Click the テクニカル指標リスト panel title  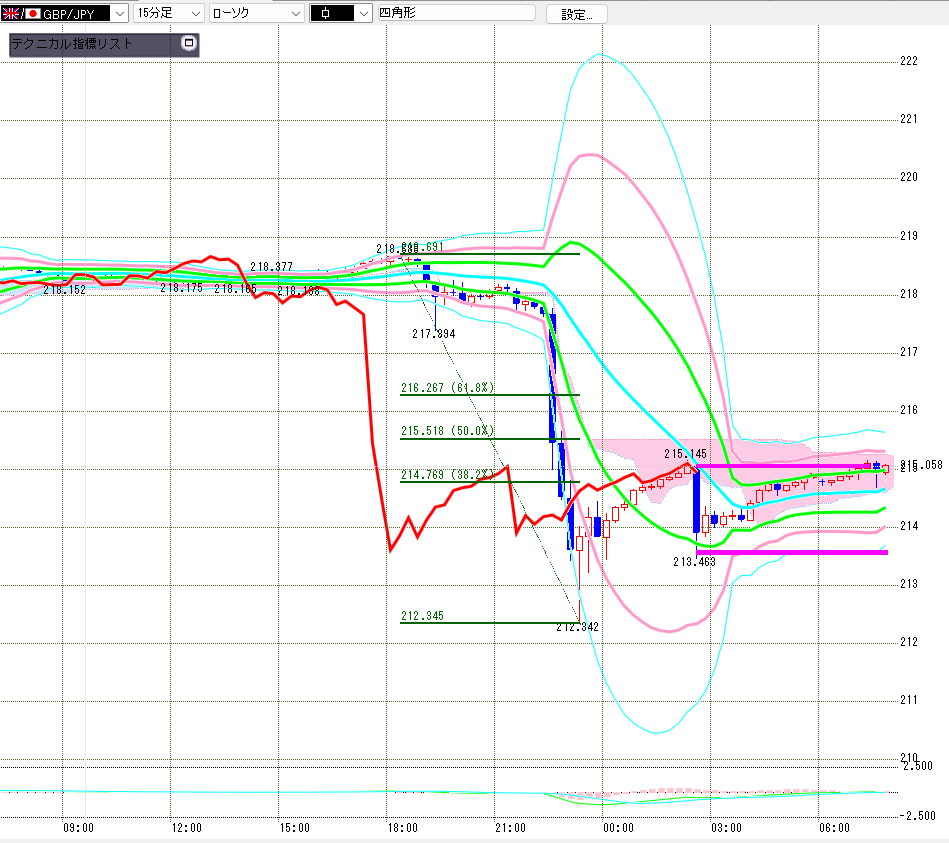pos(71,44)
